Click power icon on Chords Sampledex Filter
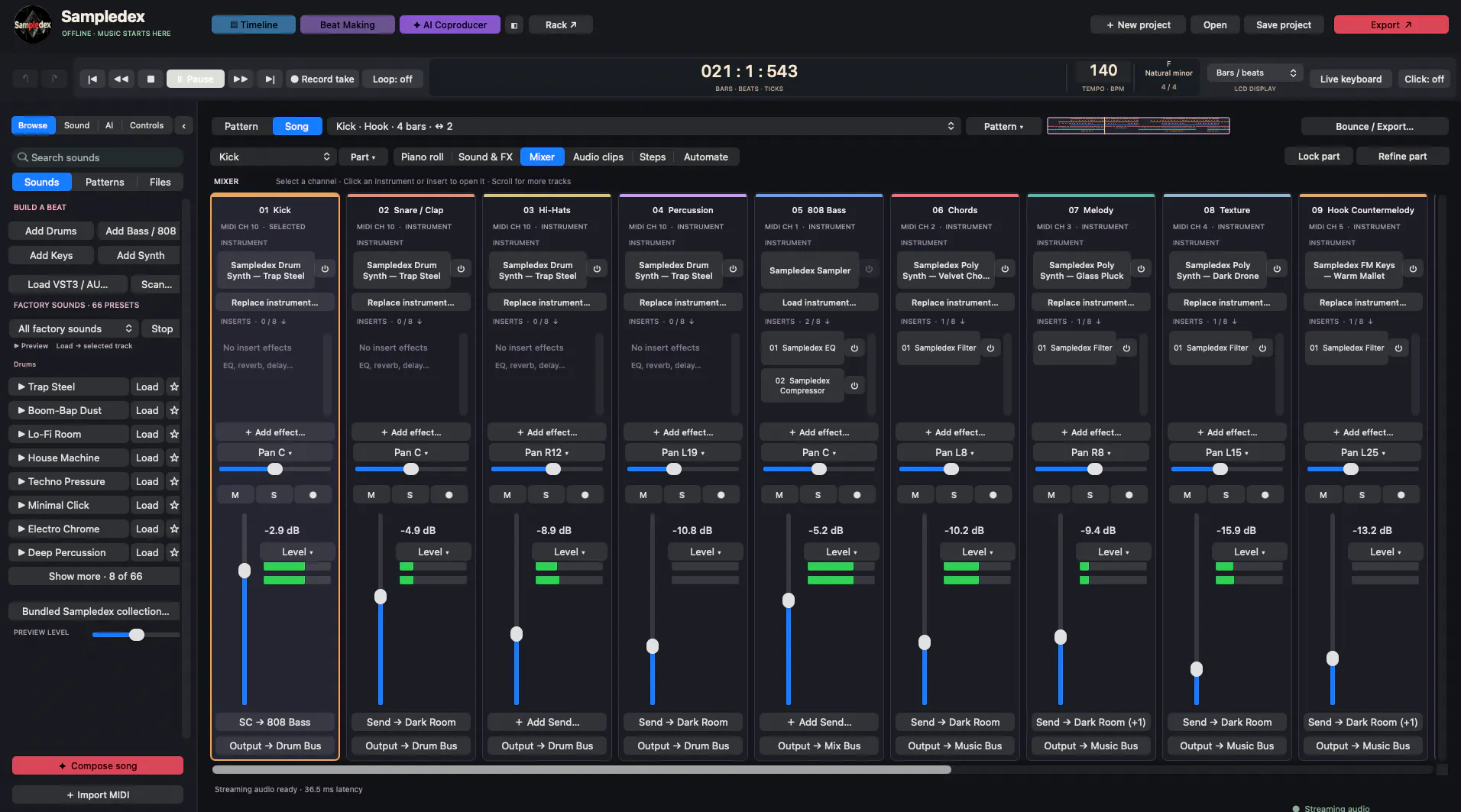Screen dimensions: 1461x812 [990, 348]
